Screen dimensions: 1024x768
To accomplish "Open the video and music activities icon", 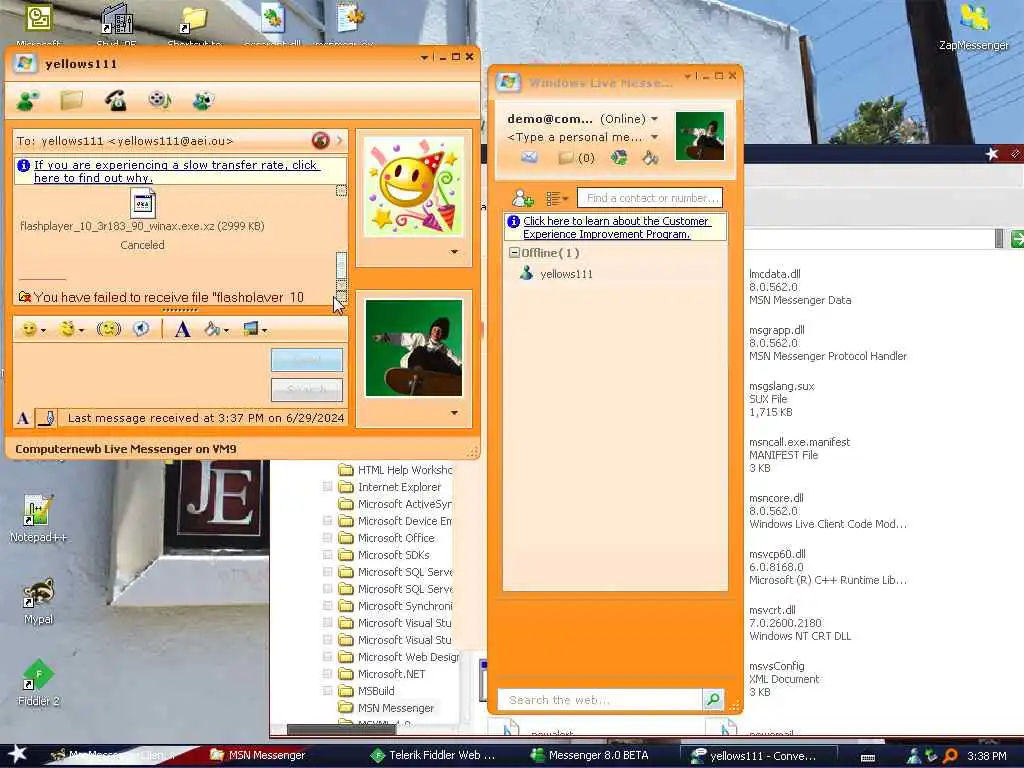I will tap(159, 100).
